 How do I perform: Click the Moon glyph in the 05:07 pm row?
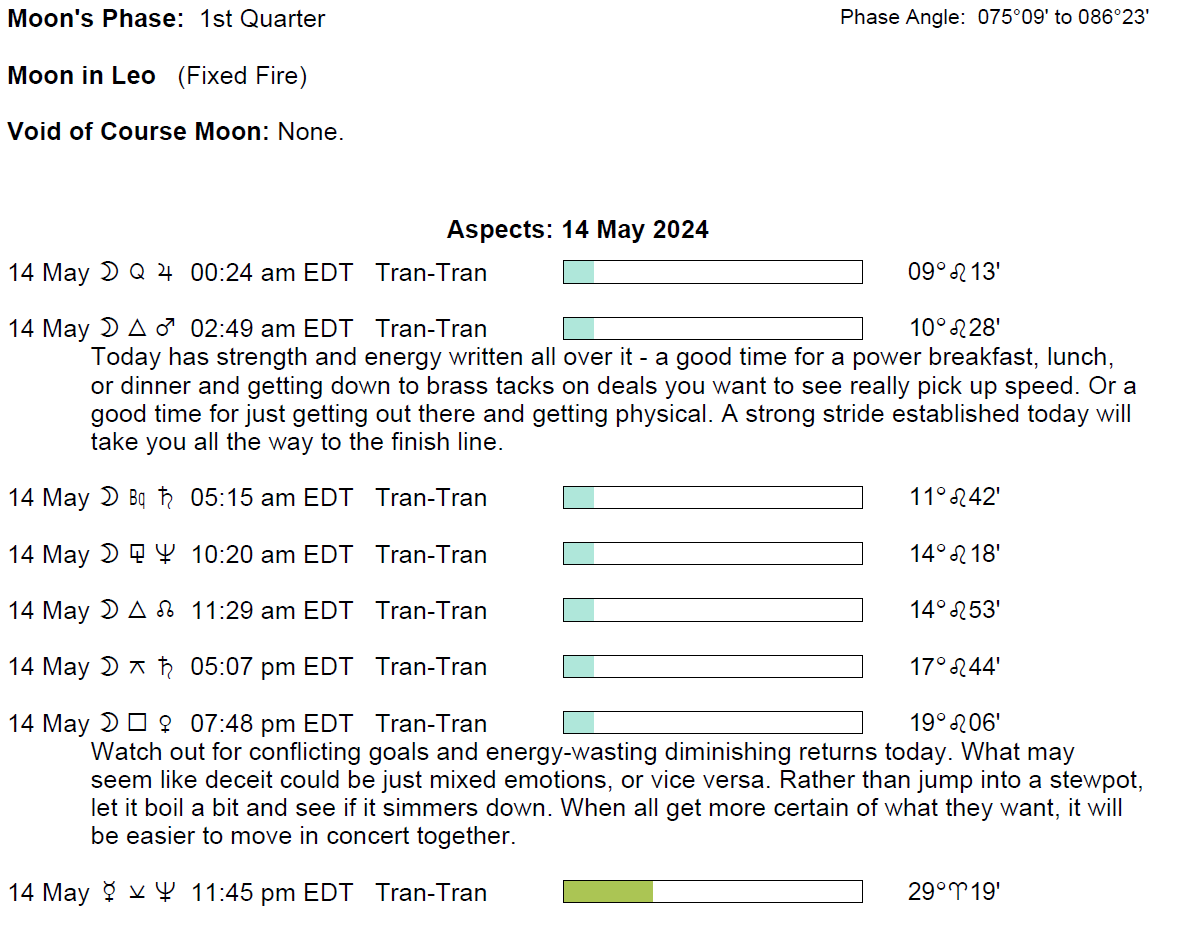108,667
